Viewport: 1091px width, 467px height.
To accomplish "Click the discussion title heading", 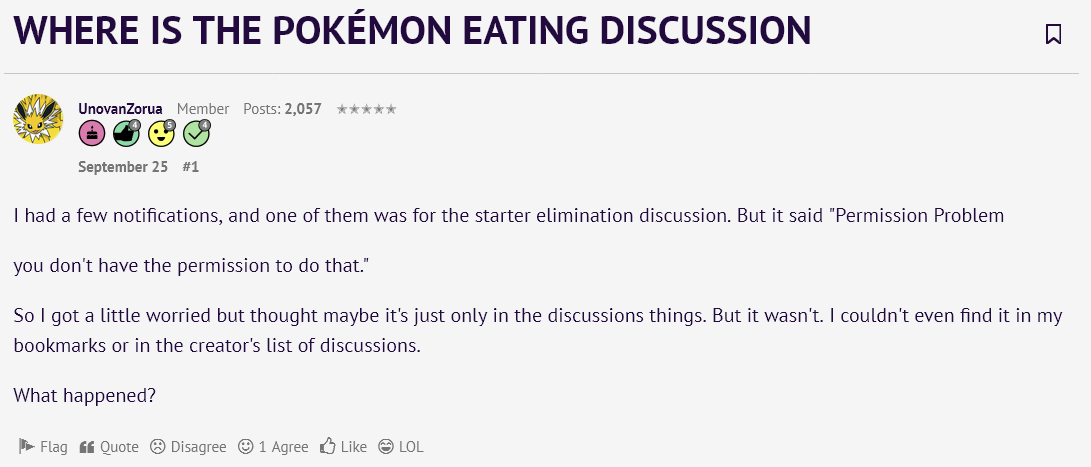I will click(412, 31).
